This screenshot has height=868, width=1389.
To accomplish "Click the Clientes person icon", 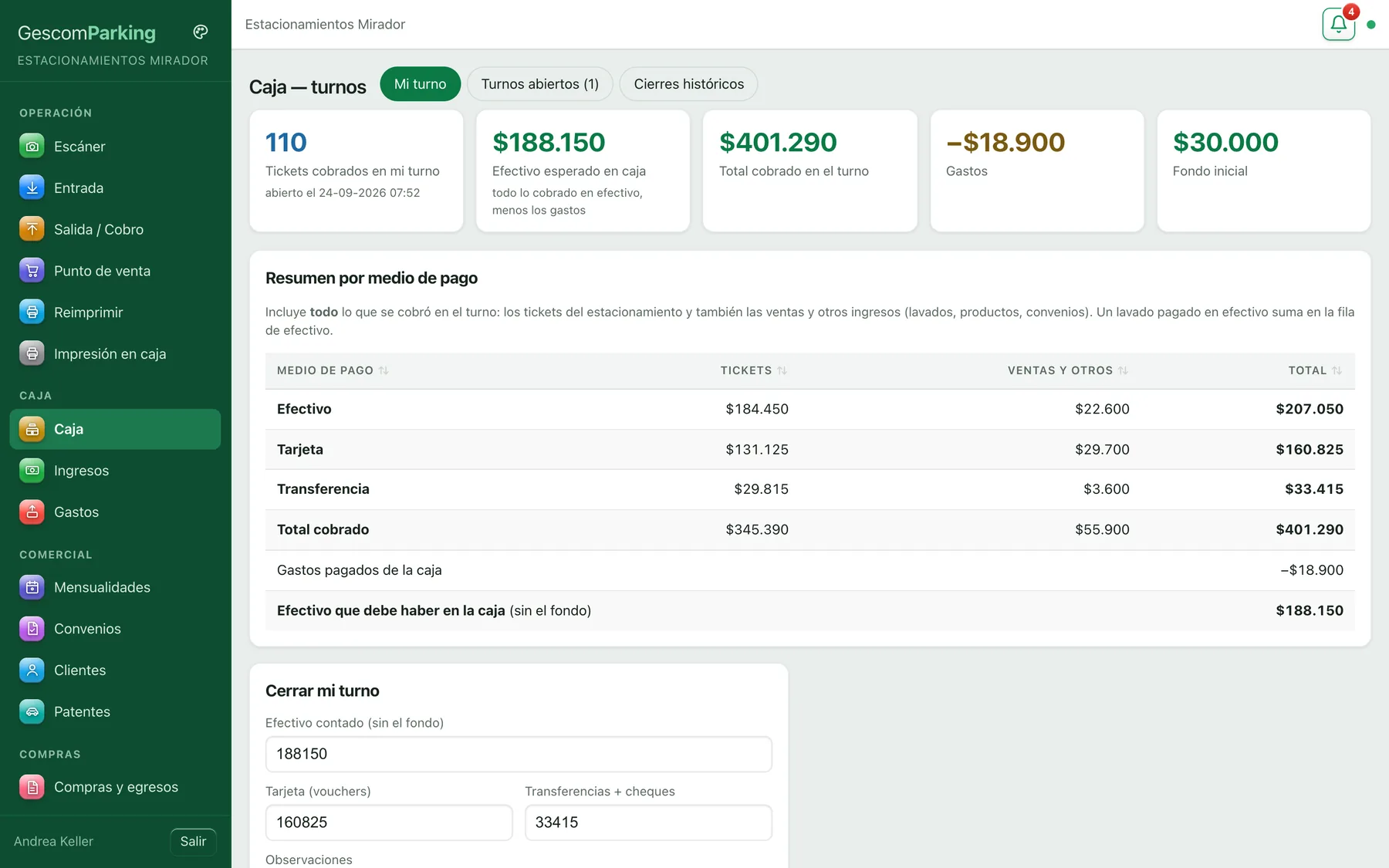I will (x=32, y=670).
